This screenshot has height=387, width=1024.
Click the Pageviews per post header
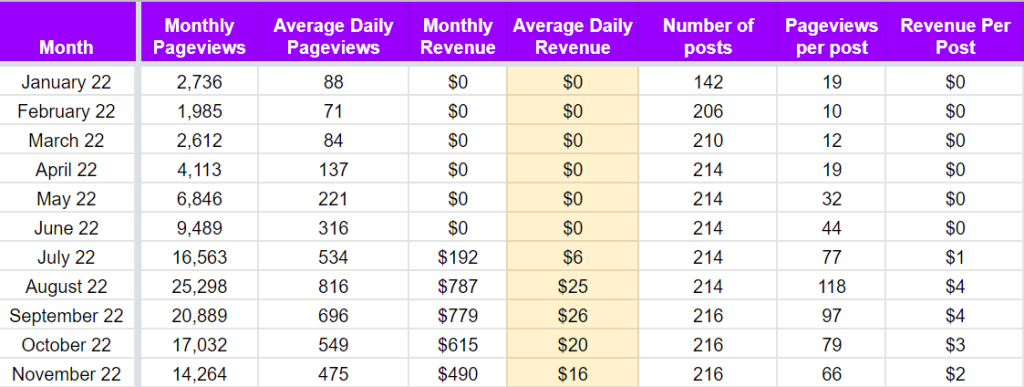831,32
